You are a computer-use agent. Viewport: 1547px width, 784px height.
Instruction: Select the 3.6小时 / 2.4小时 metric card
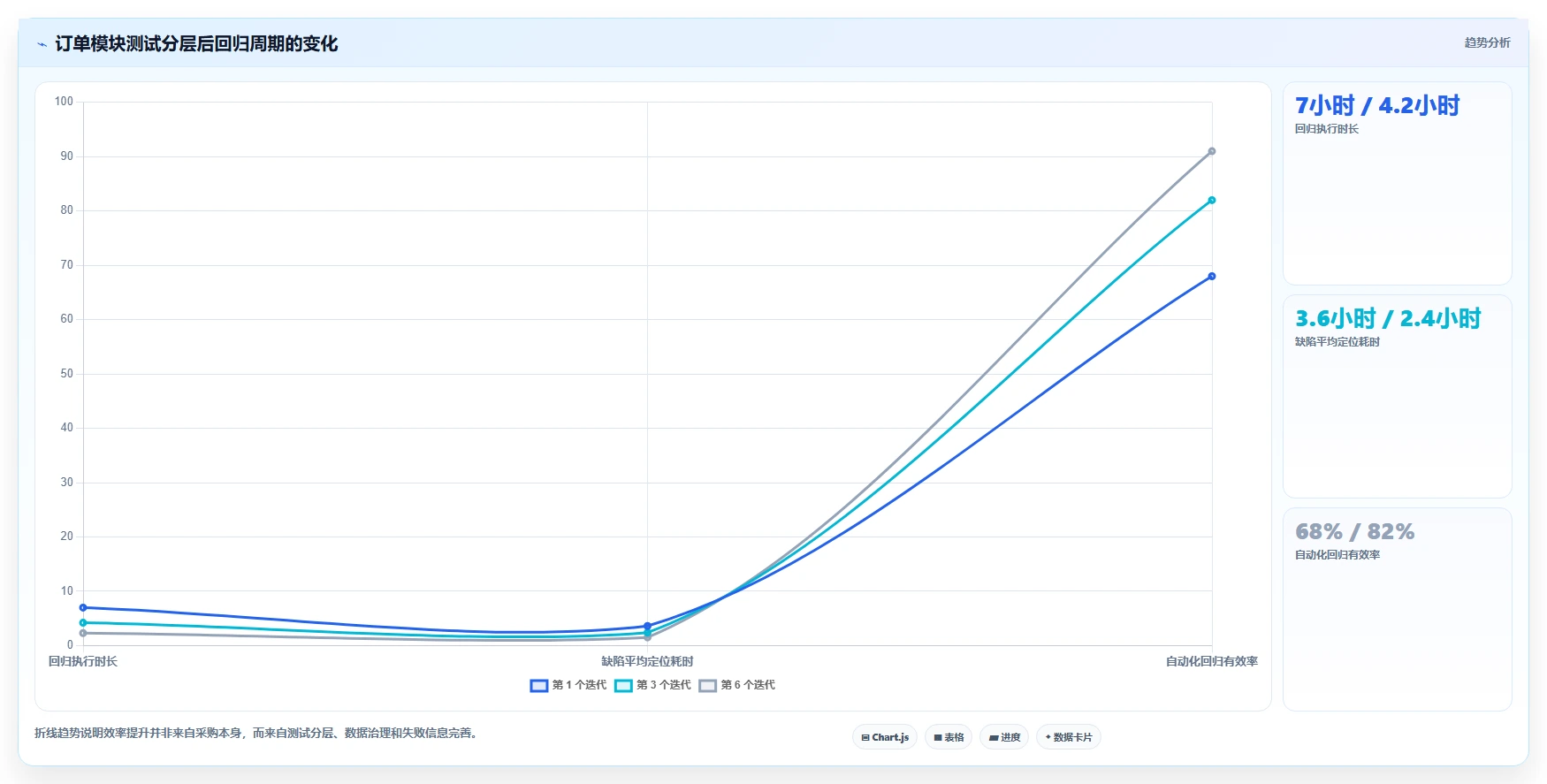(1397, 396)
